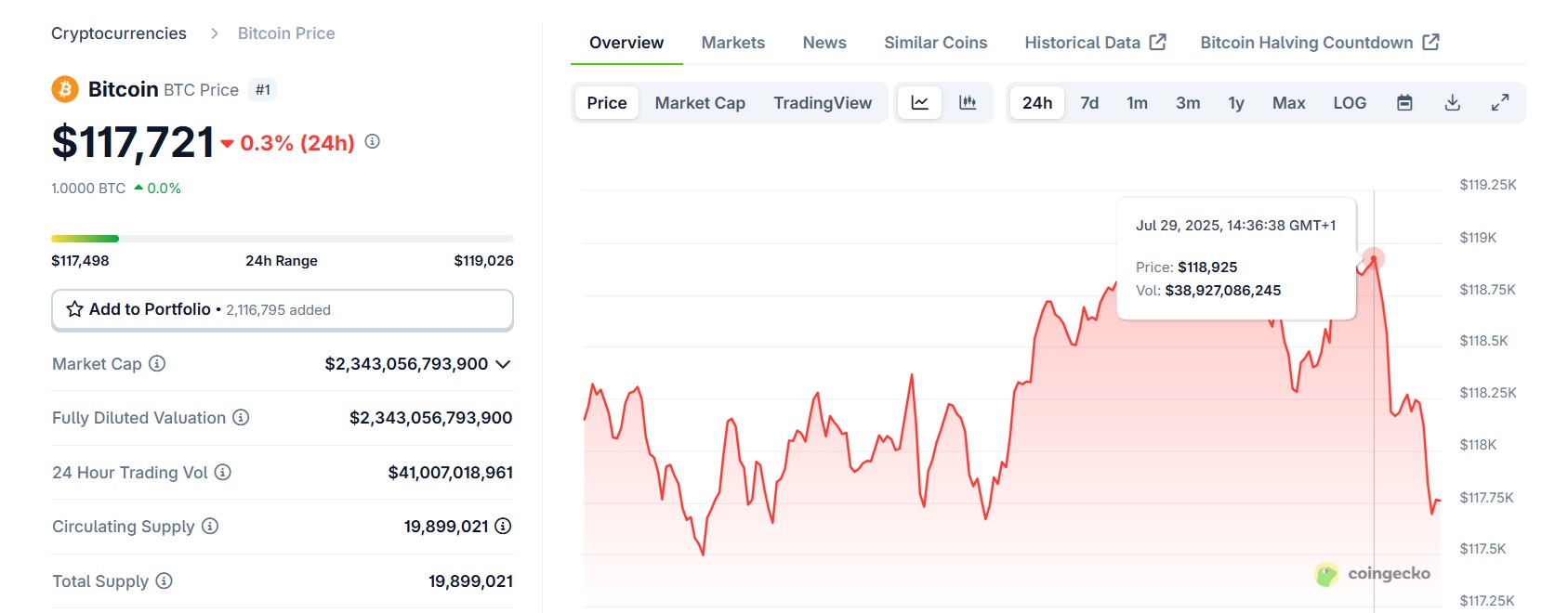Open the Overview tab
This screenshot has width=1568, height=613.
[626, 43]
